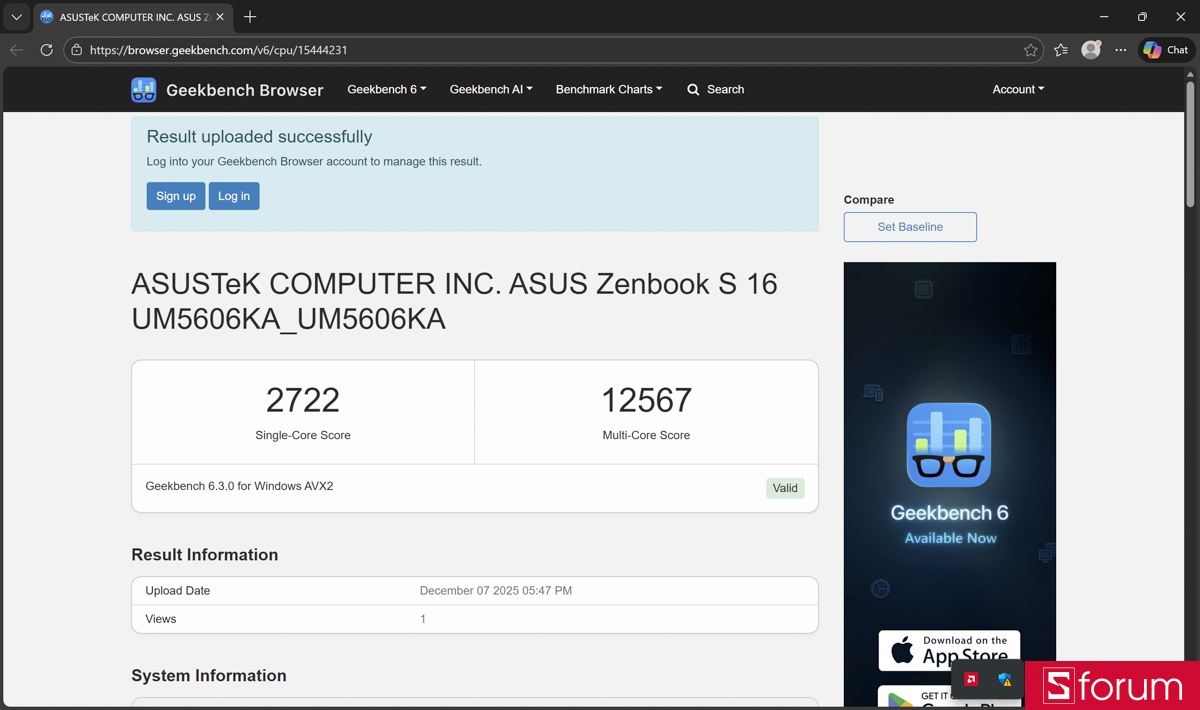The image size is (1200, 710).
Task: Refresh the Geekbench result page
Action: click(46, 49)
